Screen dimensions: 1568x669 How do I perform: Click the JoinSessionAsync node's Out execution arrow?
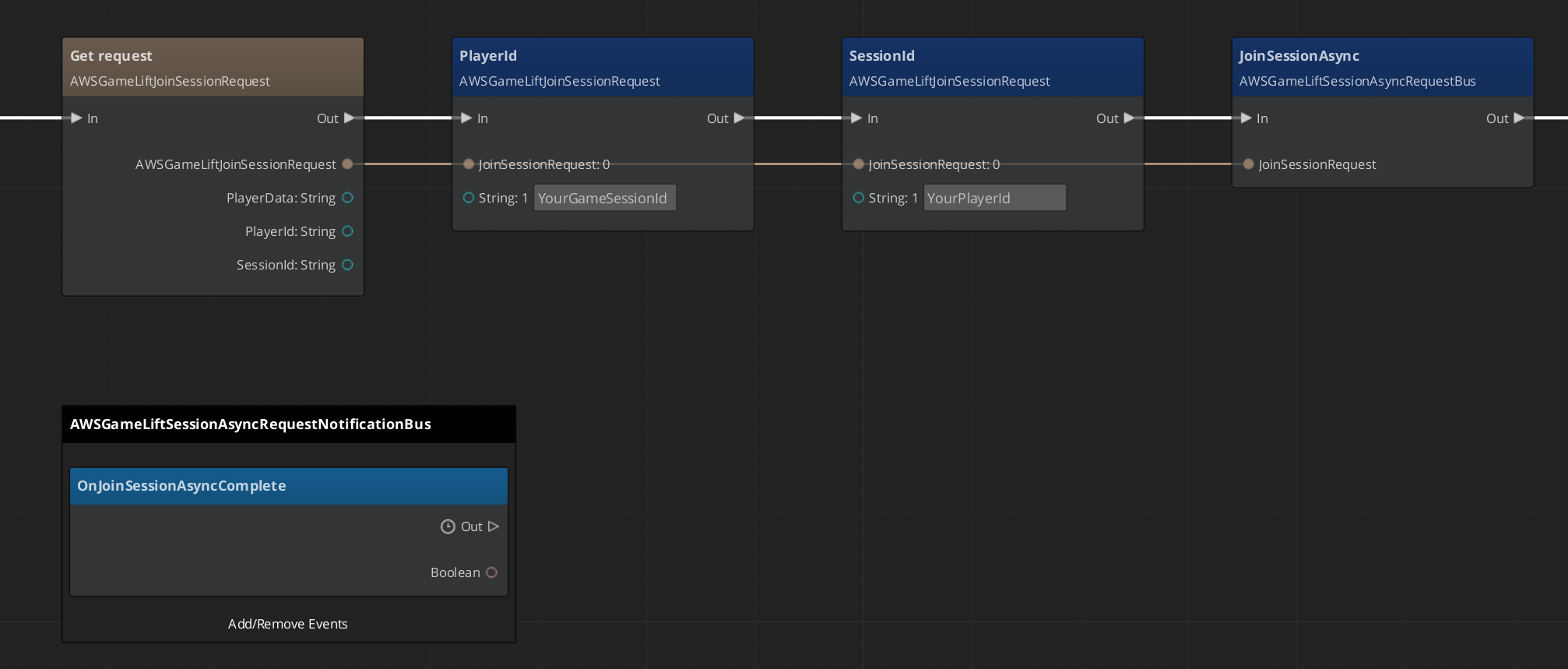(1519, 118)
